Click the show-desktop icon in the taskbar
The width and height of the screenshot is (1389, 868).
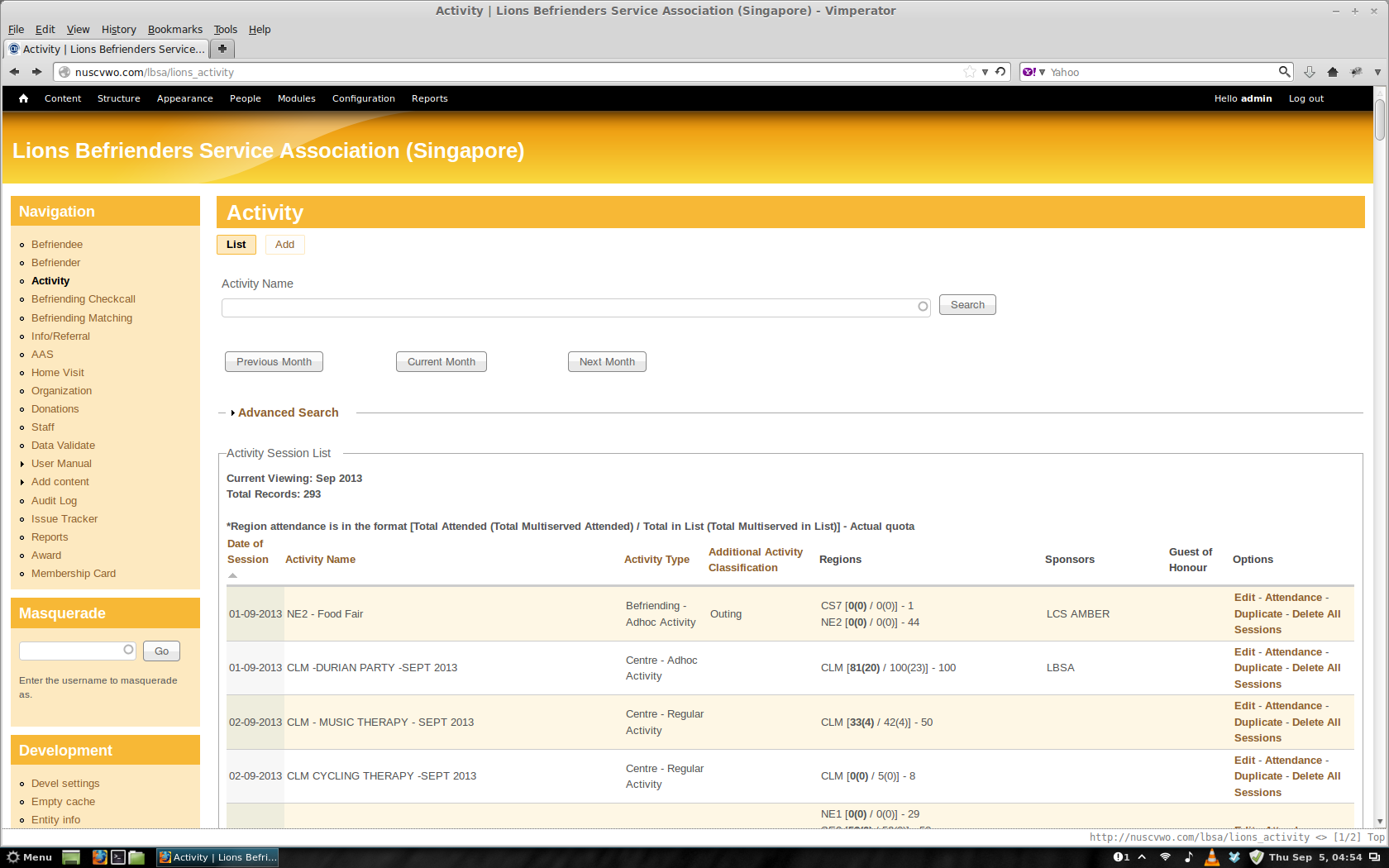(x=71, y=857)
